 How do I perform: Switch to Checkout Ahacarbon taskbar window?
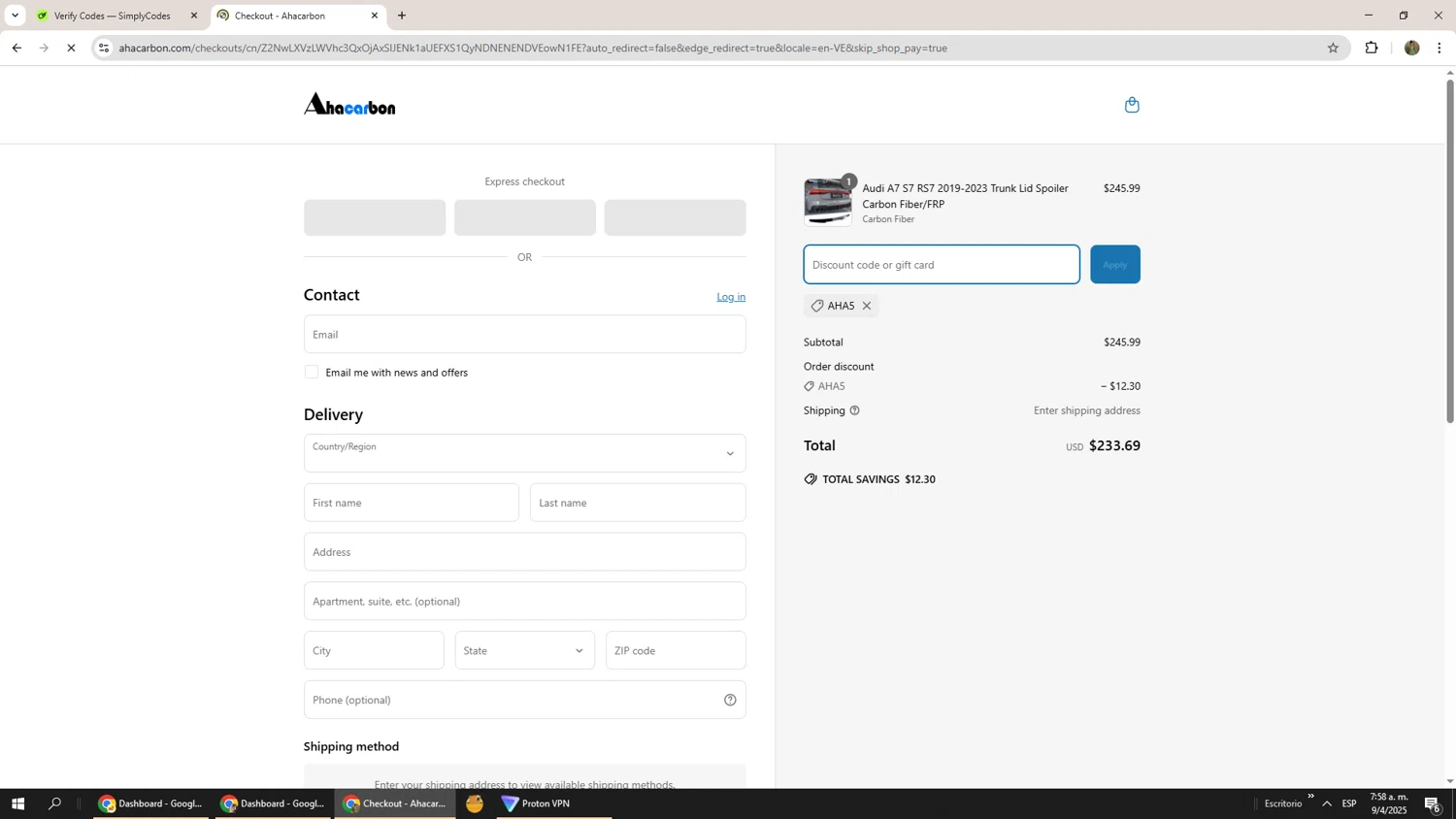(395, 803)
